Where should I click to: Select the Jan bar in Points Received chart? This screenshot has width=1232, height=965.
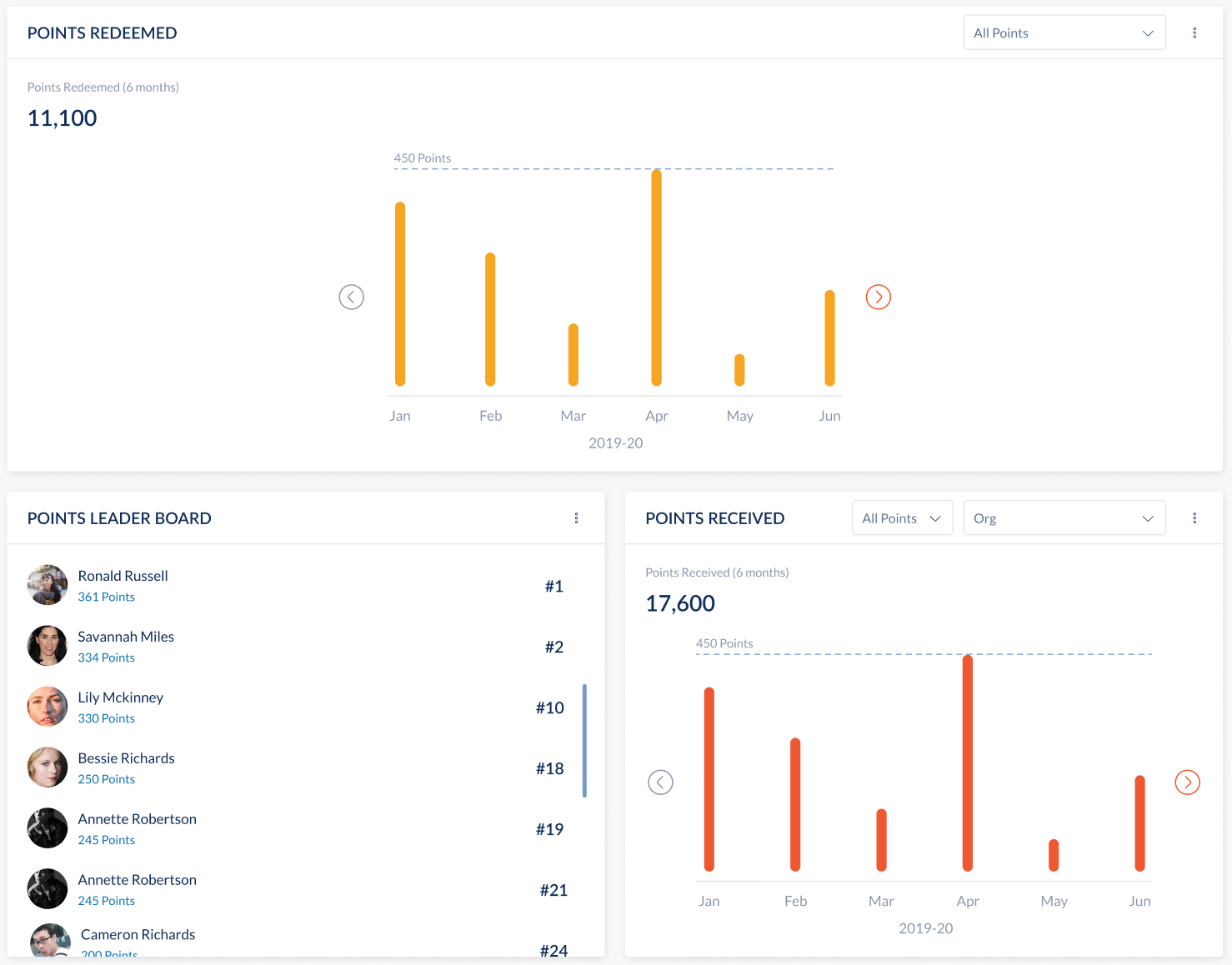[x=709, y=779]
